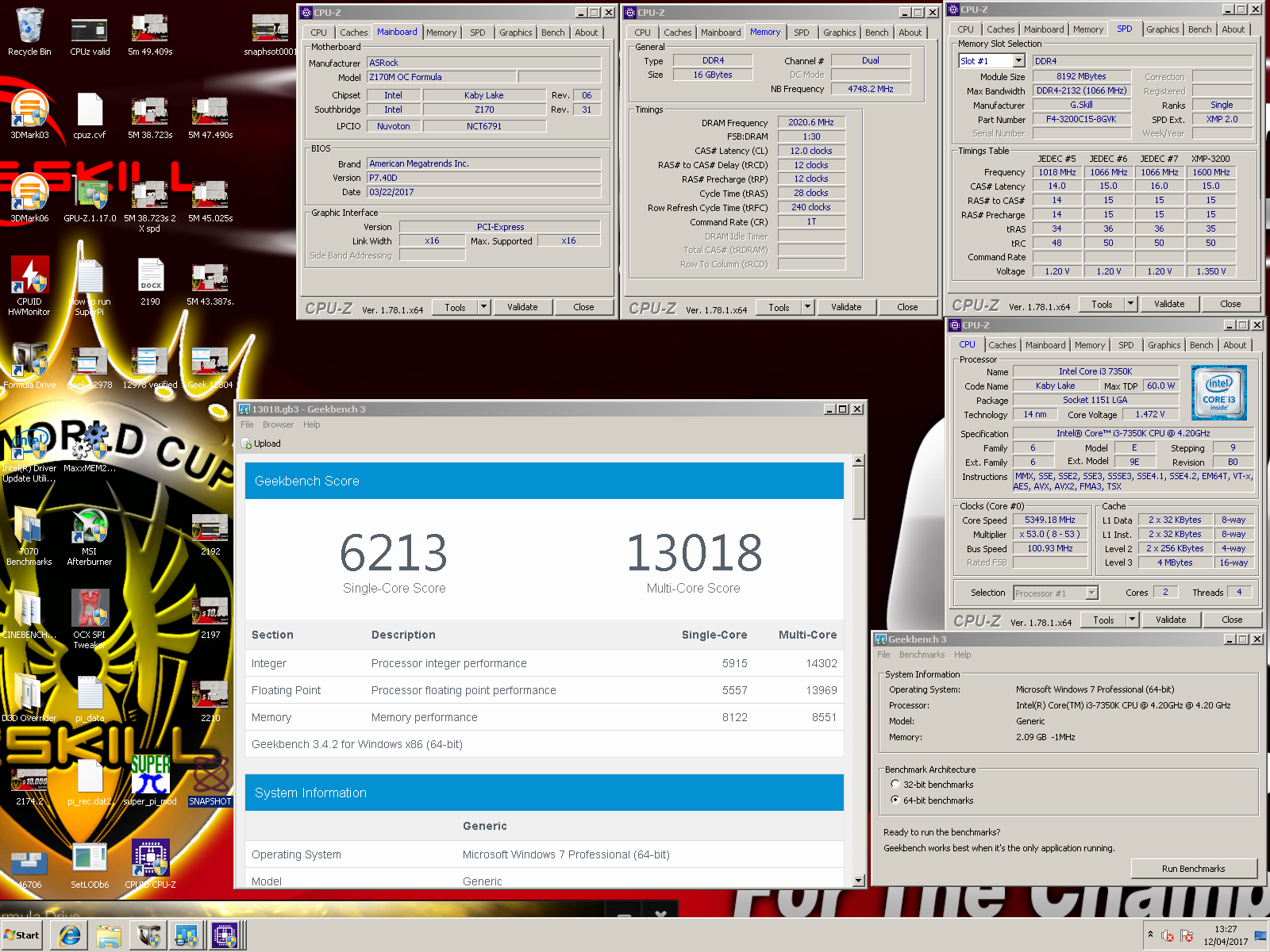Screen dimensions: 1270x952
Task: Open the 5m 49.409s screenshot icon
Action: coord(150,33)
